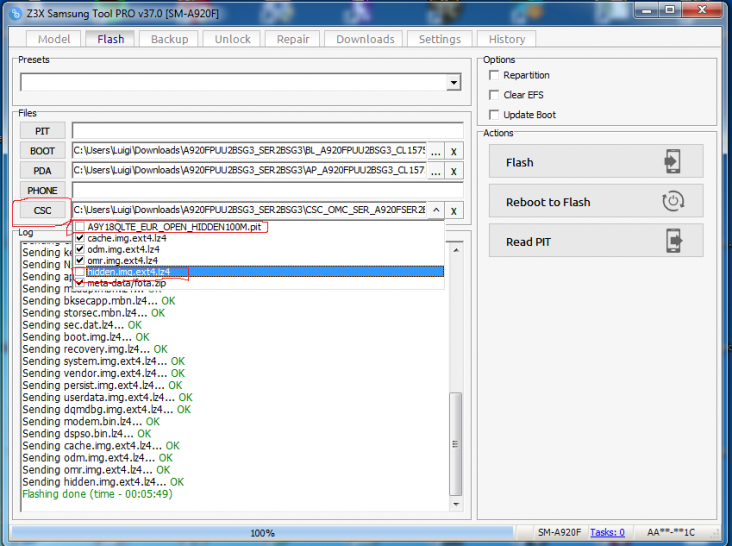Select the 'Flashing done' log line

(x=97, y=494)
